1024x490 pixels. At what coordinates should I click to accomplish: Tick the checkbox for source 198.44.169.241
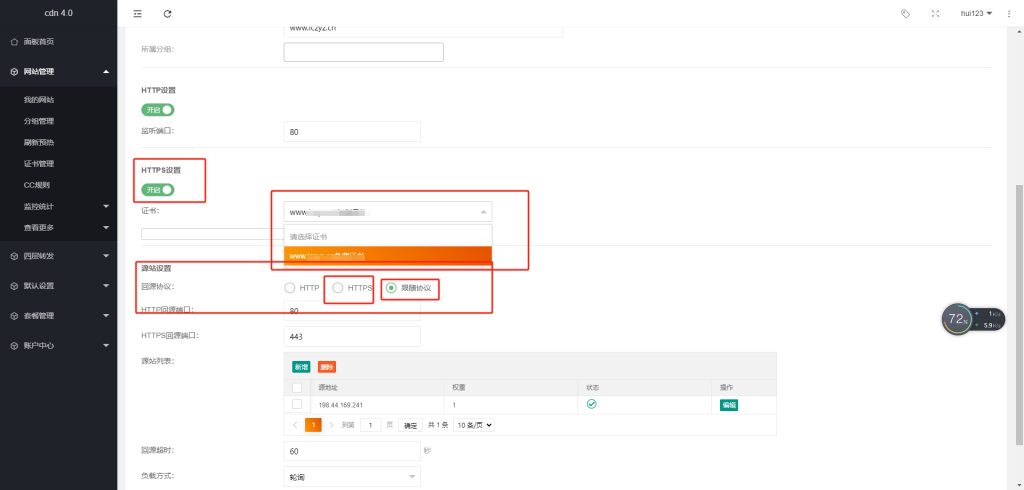(x=297, y=404)
